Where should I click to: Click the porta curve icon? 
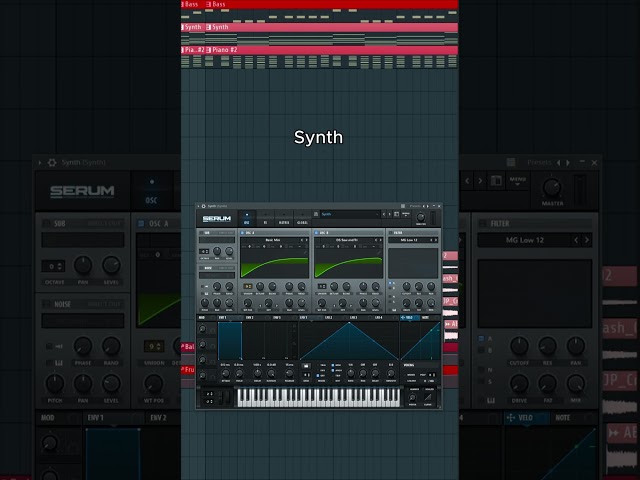click(x=428, y=397)
